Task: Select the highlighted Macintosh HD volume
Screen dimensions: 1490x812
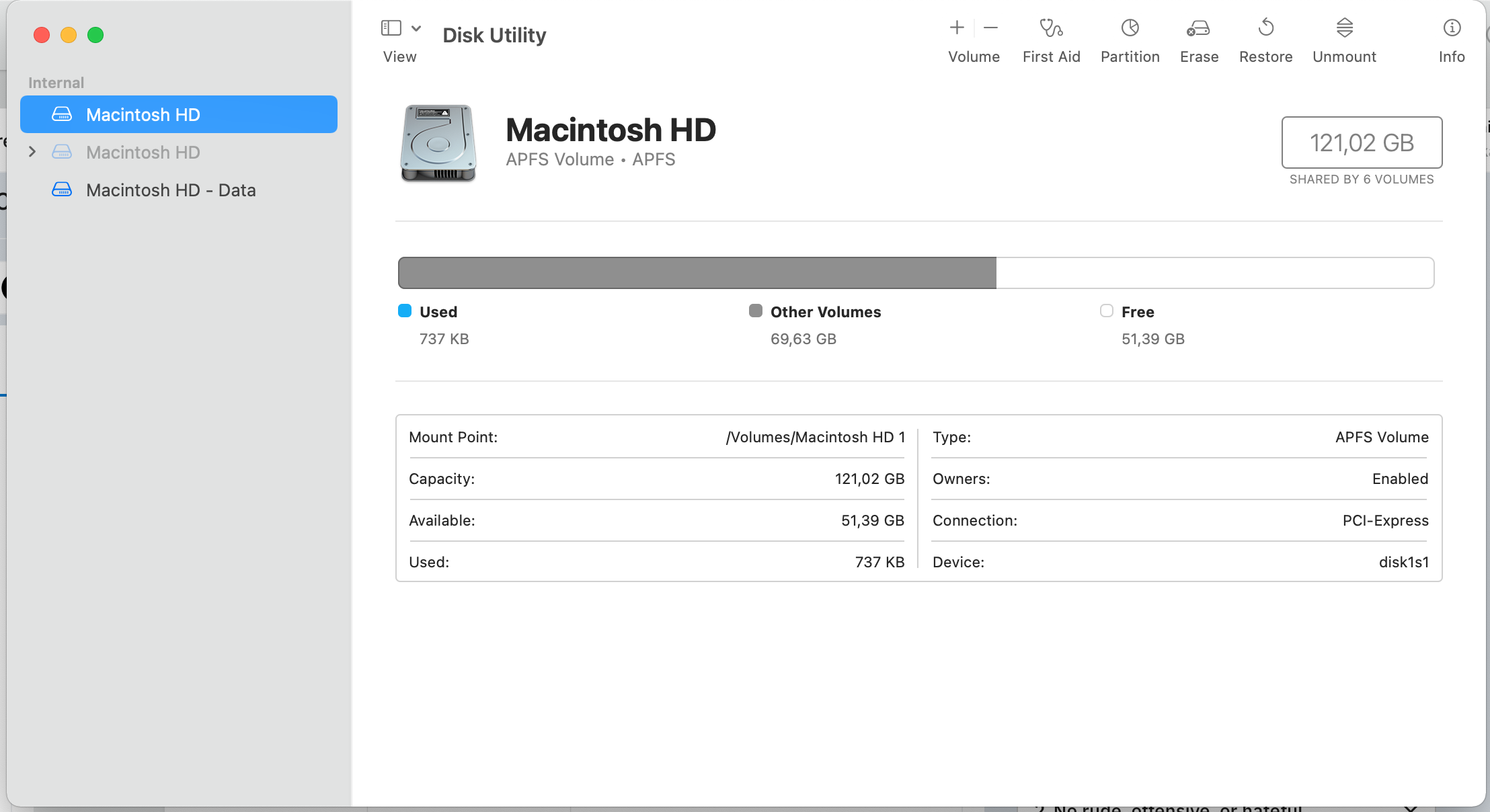Action: [x=143, y=114]
